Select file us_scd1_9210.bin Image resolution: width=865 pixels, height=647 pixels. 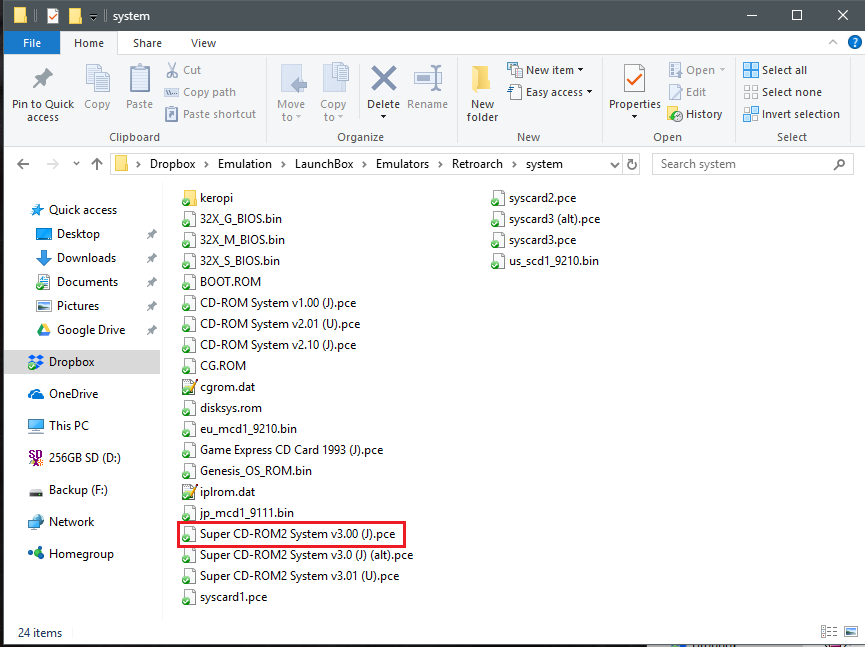tap(545, 261)
